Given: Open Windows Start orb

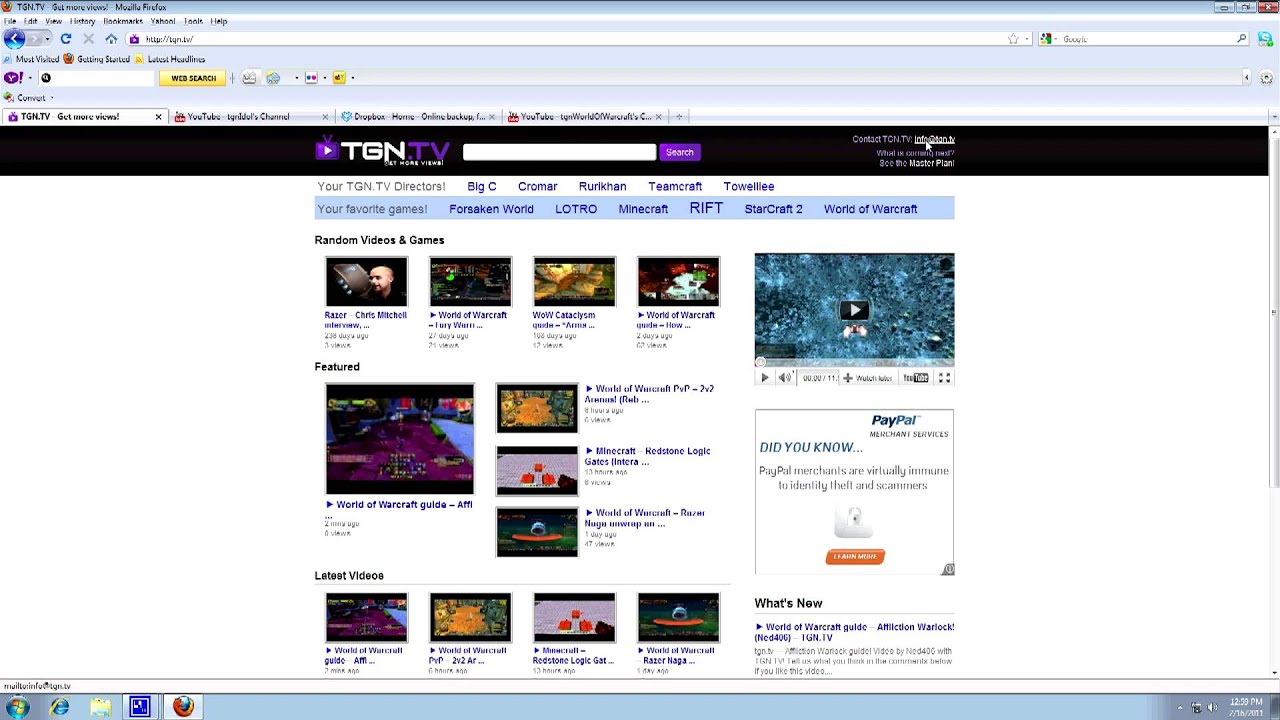Looking at the screenshot, I should pyautogui.click(x=18, y=707).
